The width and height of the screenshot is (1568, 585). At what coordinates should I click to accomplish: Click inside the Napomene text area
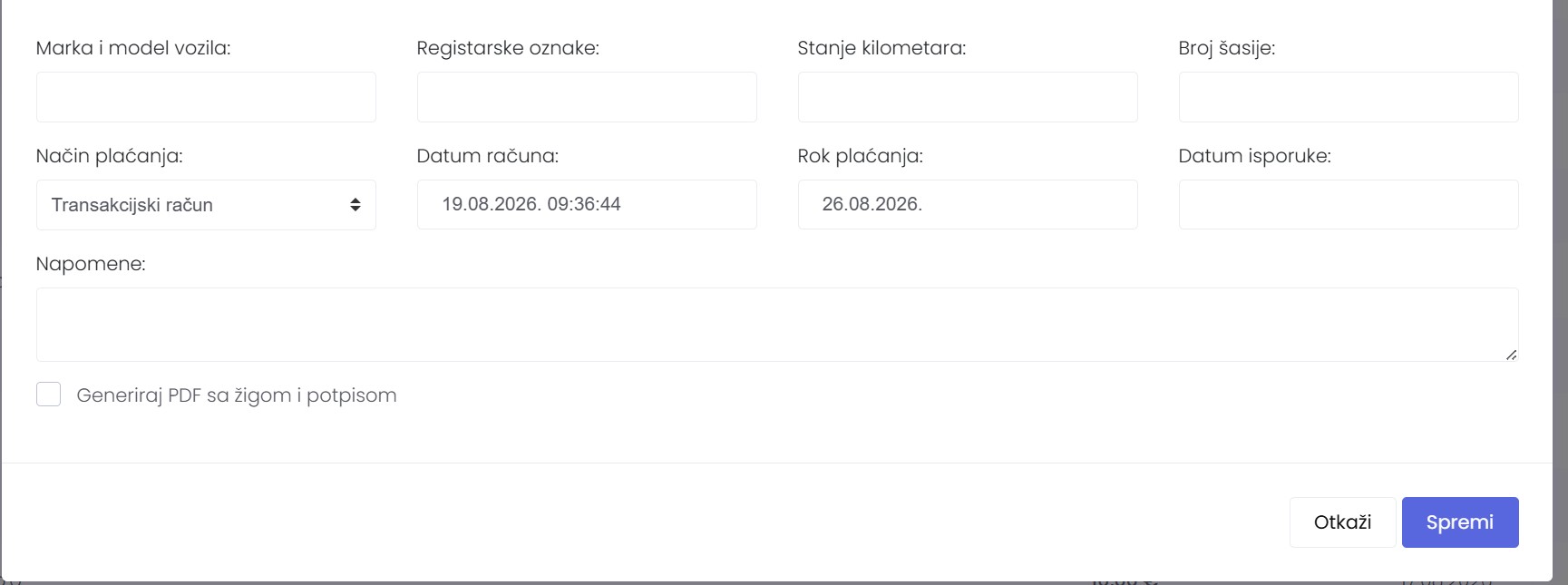(777, 325)
